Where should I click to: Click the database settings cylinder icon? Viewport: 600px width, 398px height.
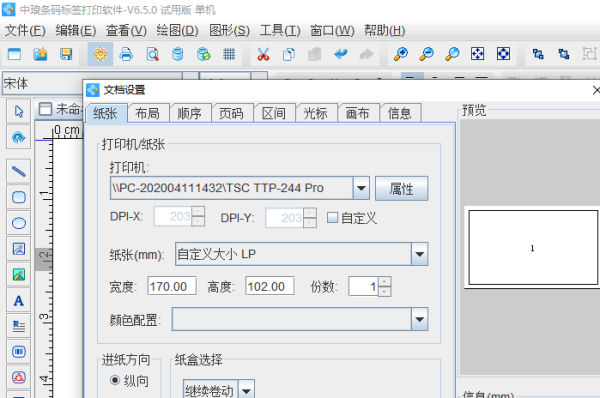pos(178,54)
